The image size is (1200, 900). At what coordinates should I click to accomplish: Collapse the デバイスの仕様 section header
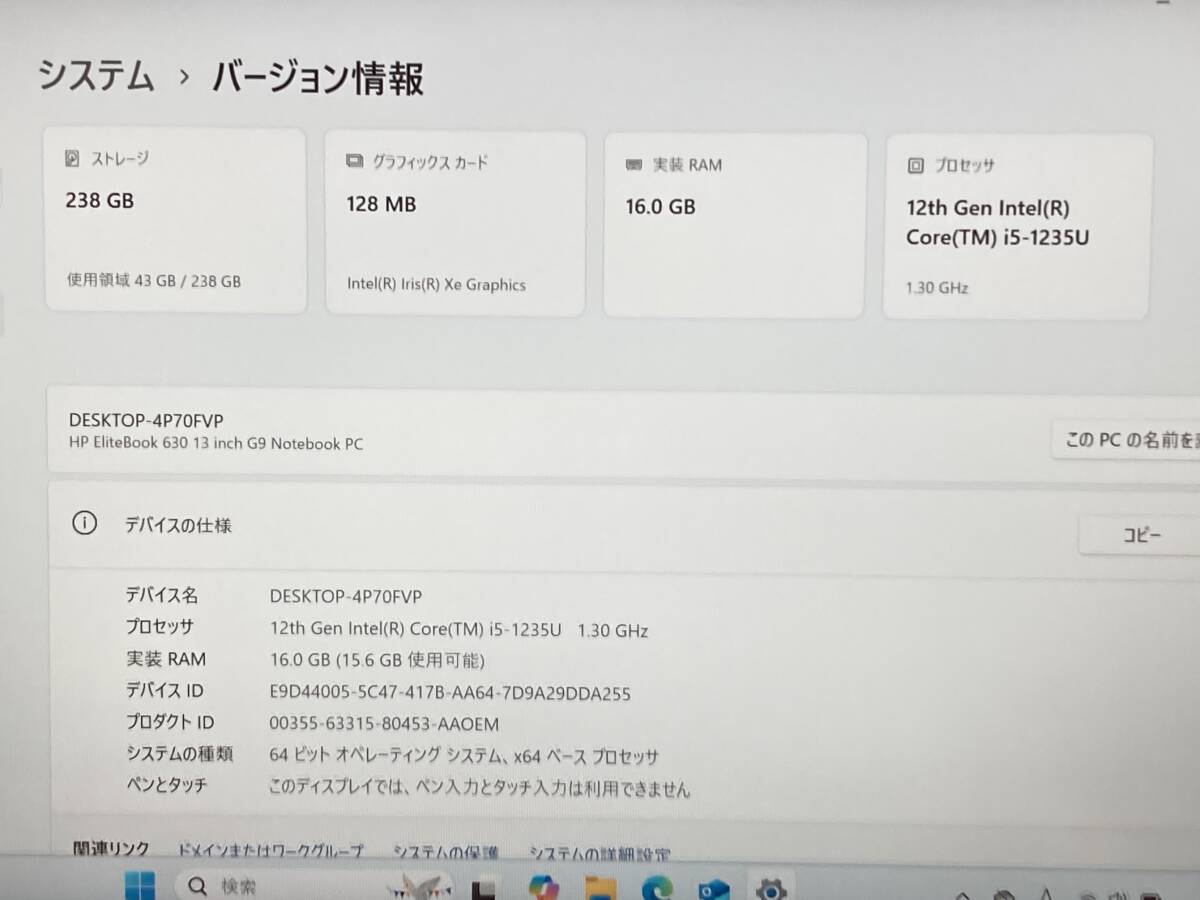tap(624, 526)
